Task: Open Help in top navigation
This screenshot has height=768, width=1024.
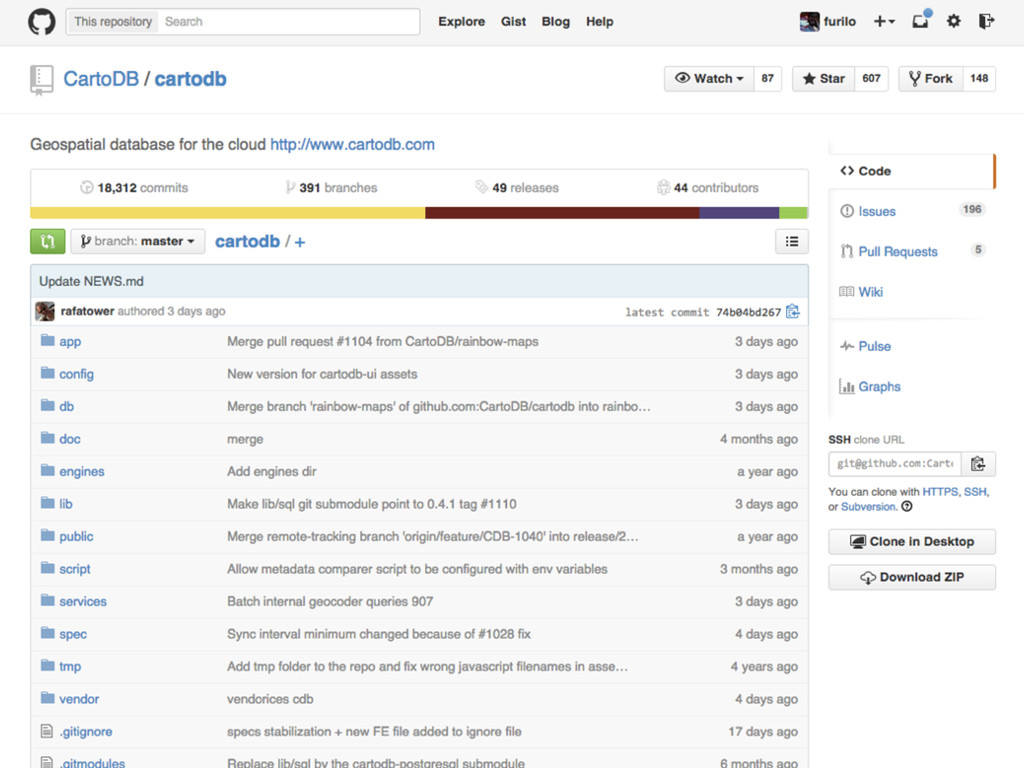Action: [600, 22]
